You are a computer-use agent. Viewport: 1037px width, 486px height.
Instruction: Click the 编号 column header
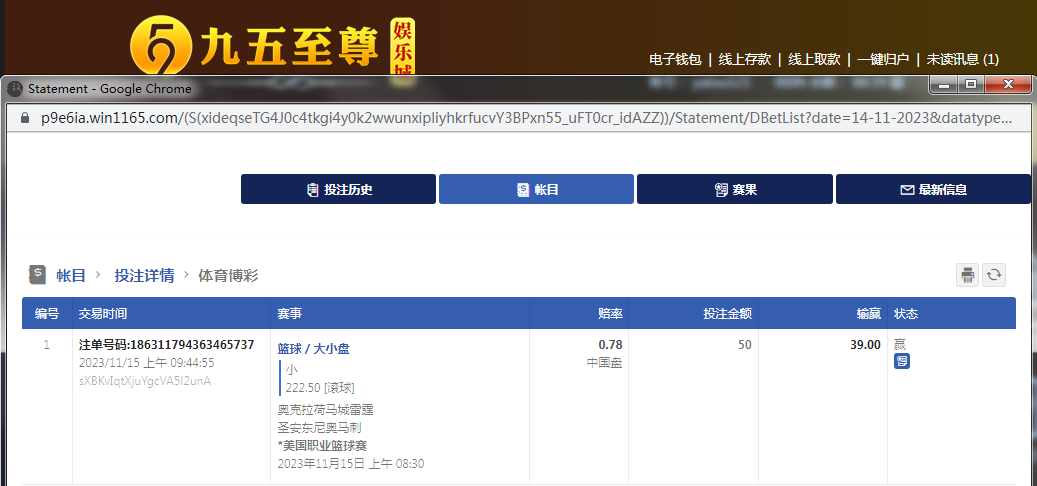click(x=46, y=313)
